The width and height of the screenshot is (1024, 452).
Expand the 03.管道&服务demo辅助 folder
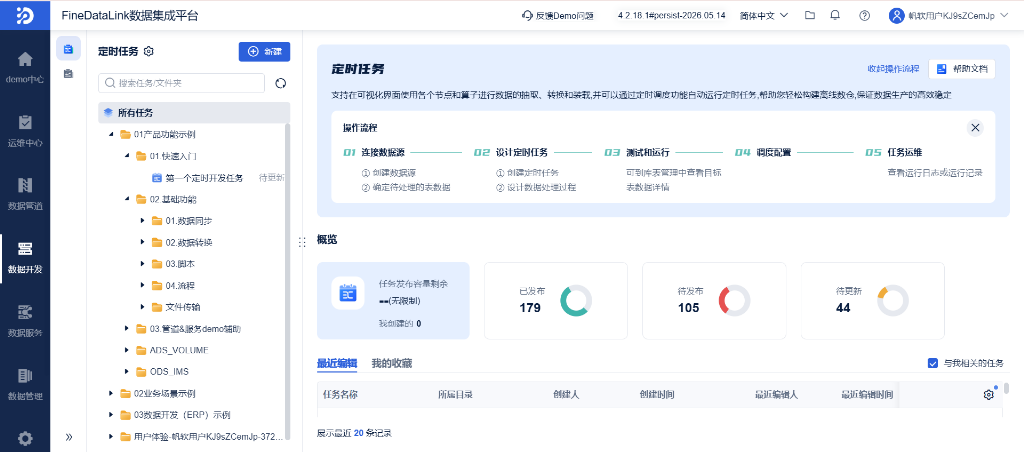(127, 329)
